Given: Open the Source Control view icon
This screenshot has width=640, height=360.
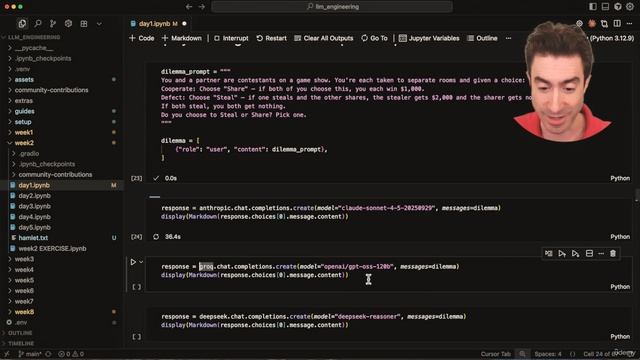Looking at the screenshot, I should 53,24.
